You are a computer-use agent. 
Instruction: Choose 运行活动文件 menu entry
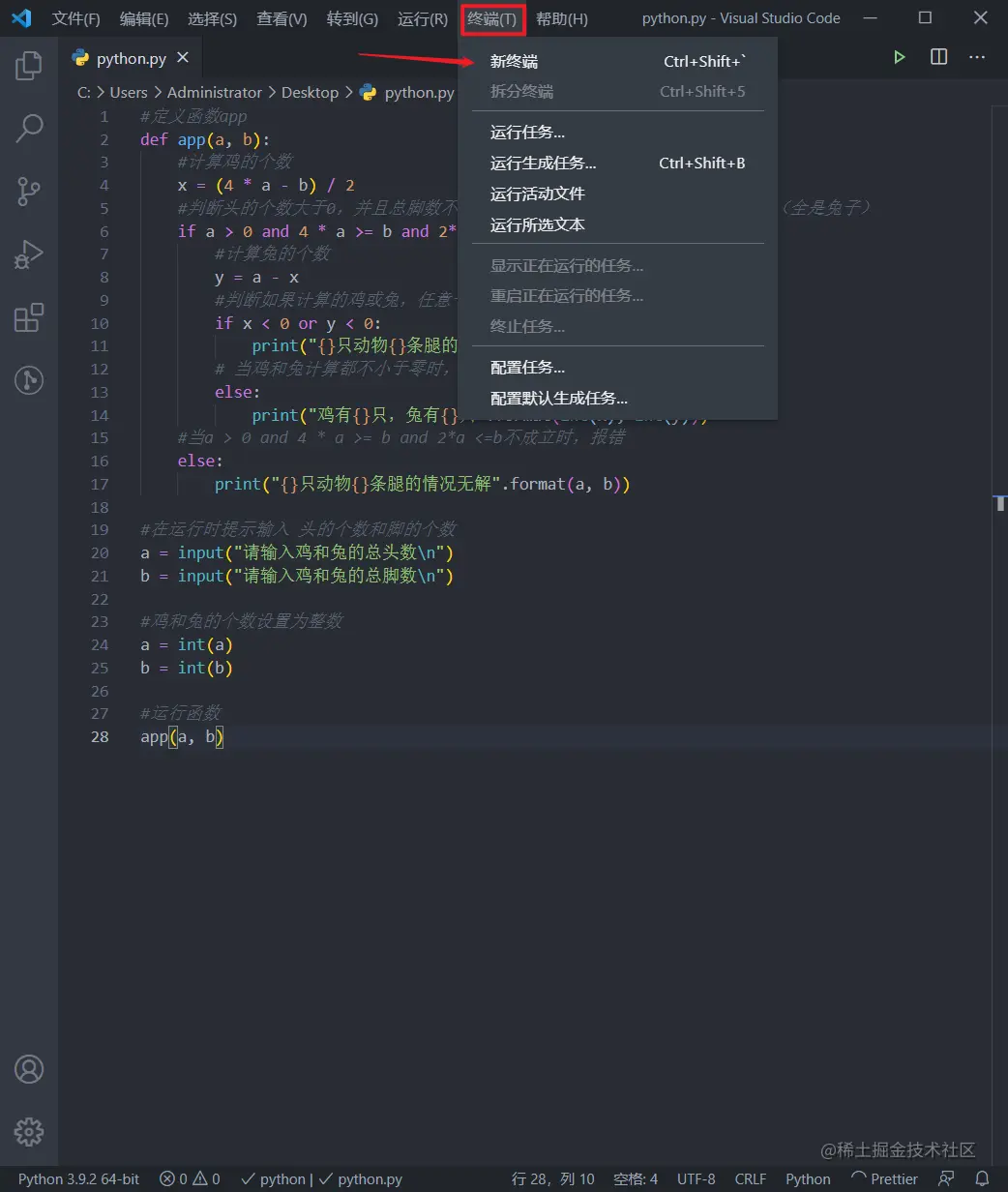click(x=618, y=194)
